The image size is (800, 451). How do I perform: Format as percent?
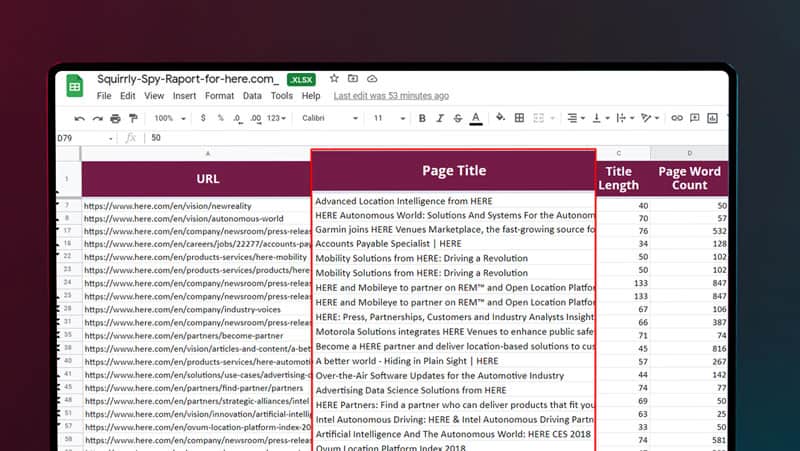220,118
